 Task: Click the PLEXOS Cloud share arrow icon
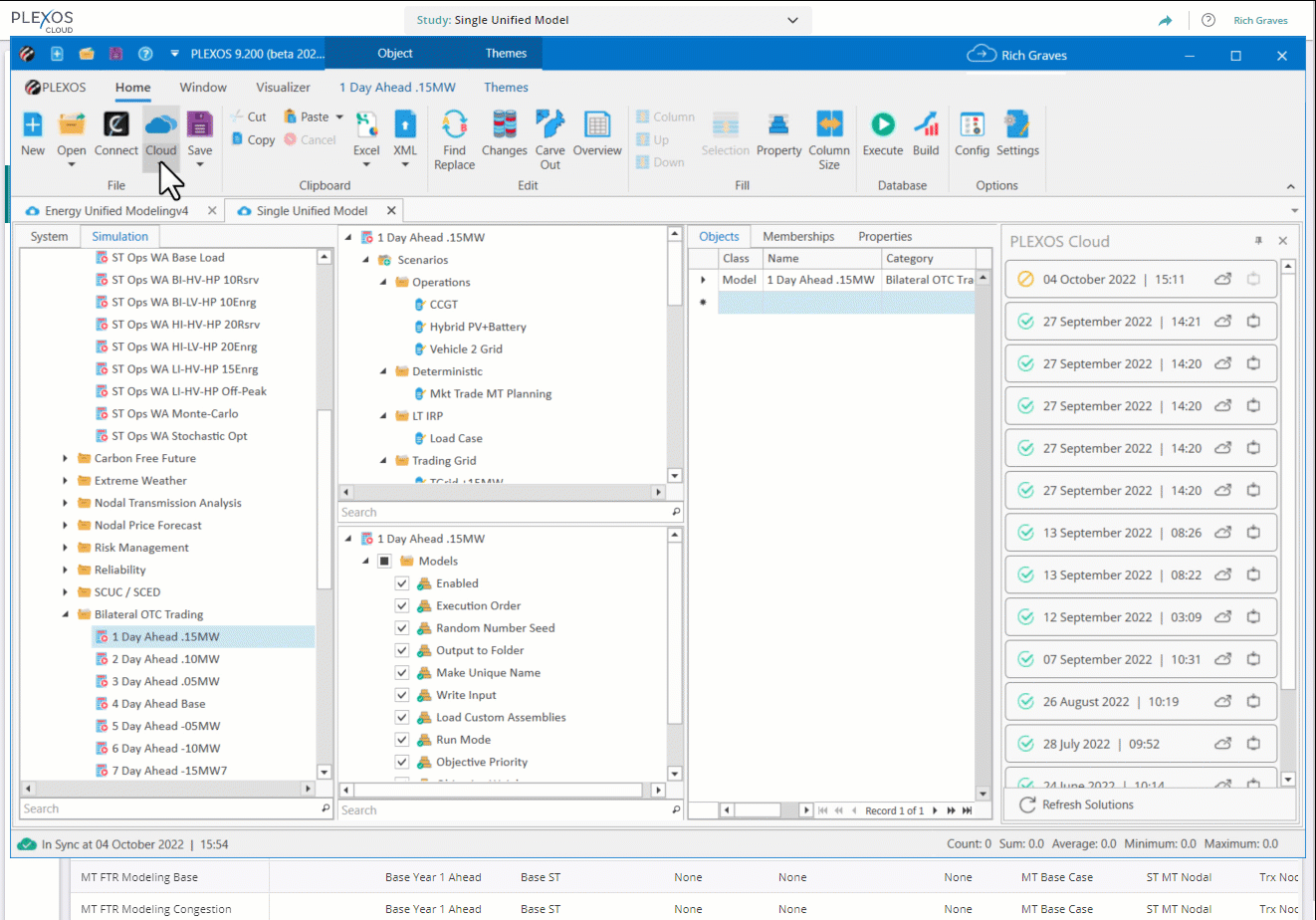click(x=1166, y=20)
